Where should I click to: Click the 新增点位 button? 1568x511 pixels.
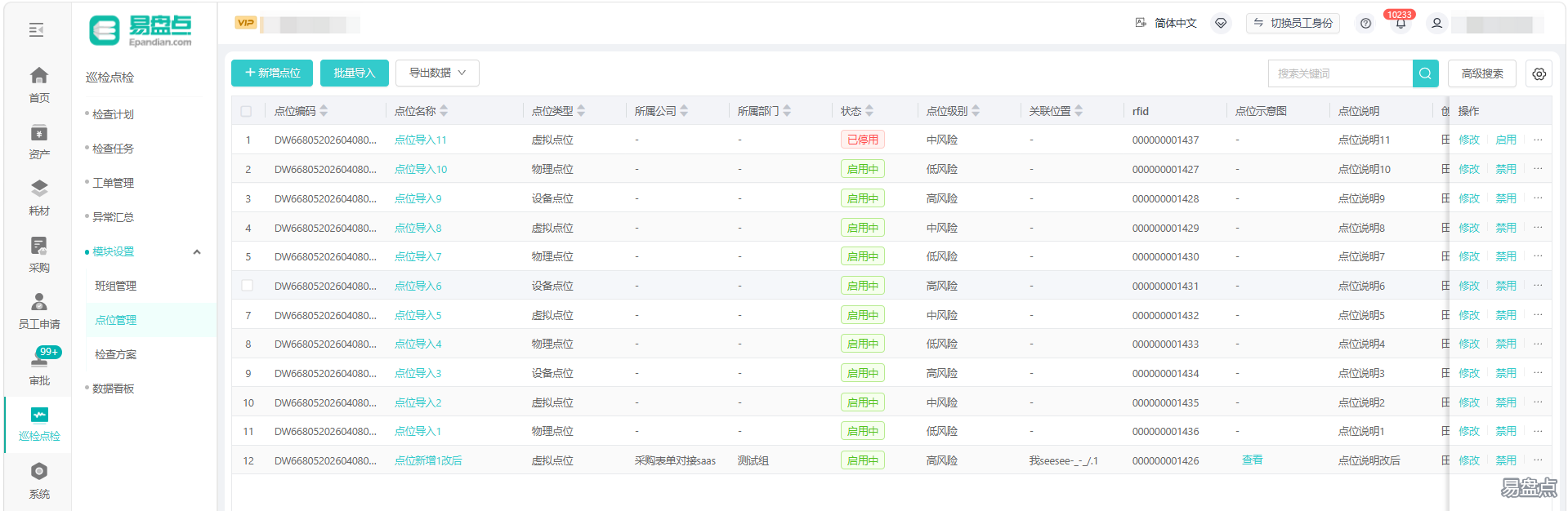[x=272, y=73]
